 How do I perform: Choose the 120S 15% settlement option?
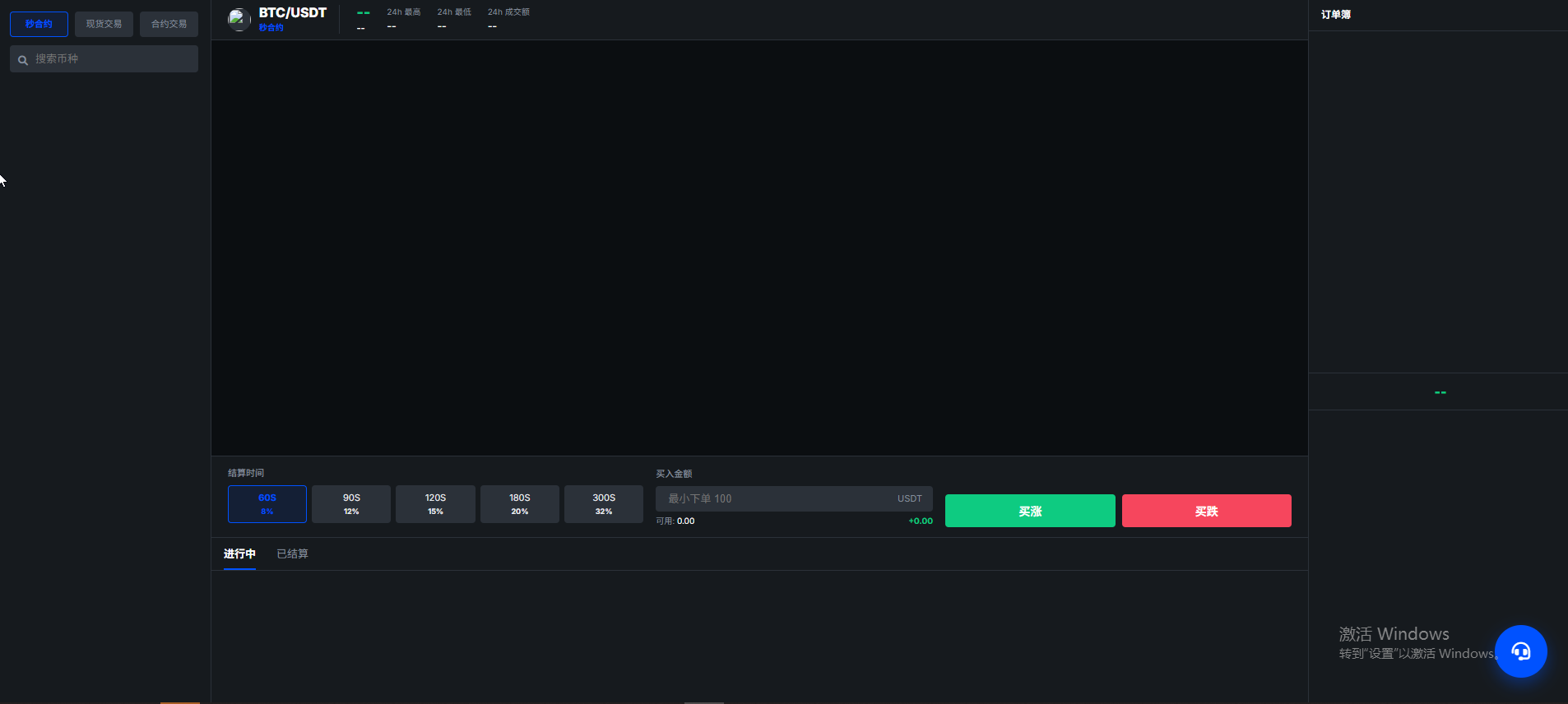pos(435,504)
